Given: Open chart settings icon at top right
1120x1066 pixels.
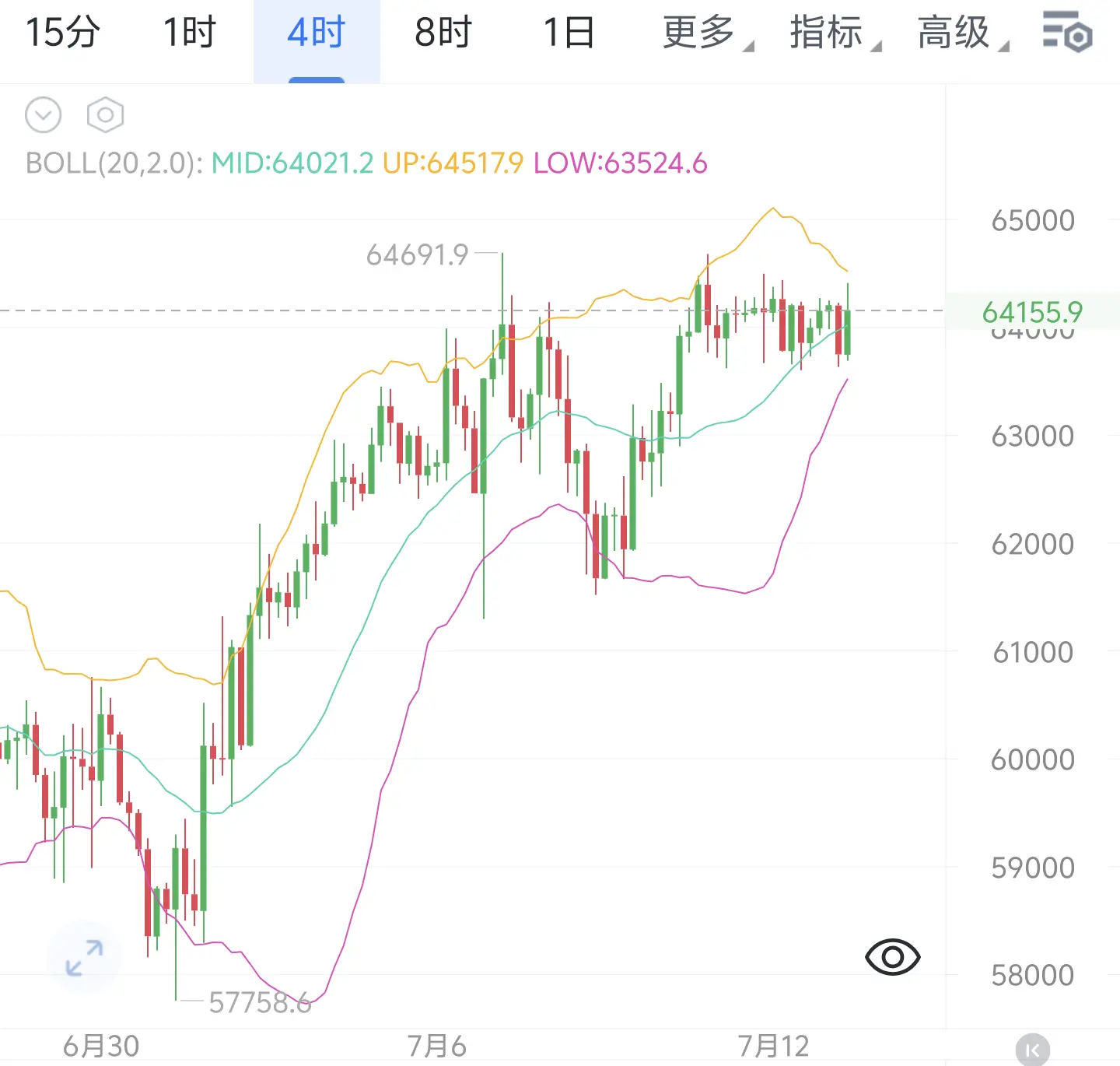Looking at the screenshot, I should (1067, 32).
